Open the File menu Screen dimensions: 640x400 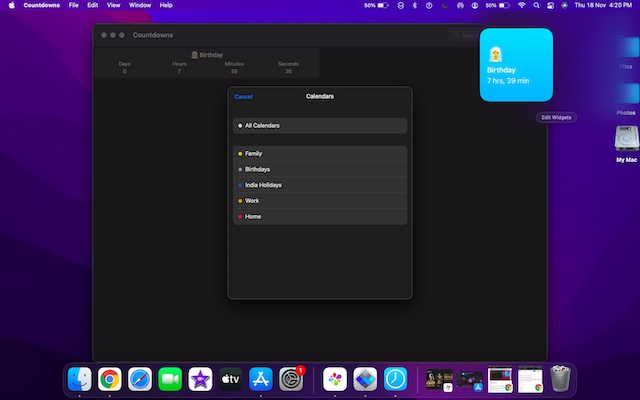(73, 5)
